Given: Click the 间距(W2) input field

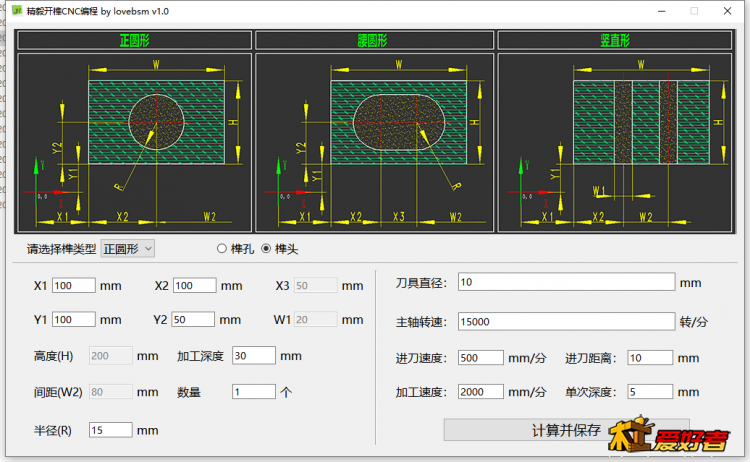Looking at the screenshot, I should click(x=110, y=392).
